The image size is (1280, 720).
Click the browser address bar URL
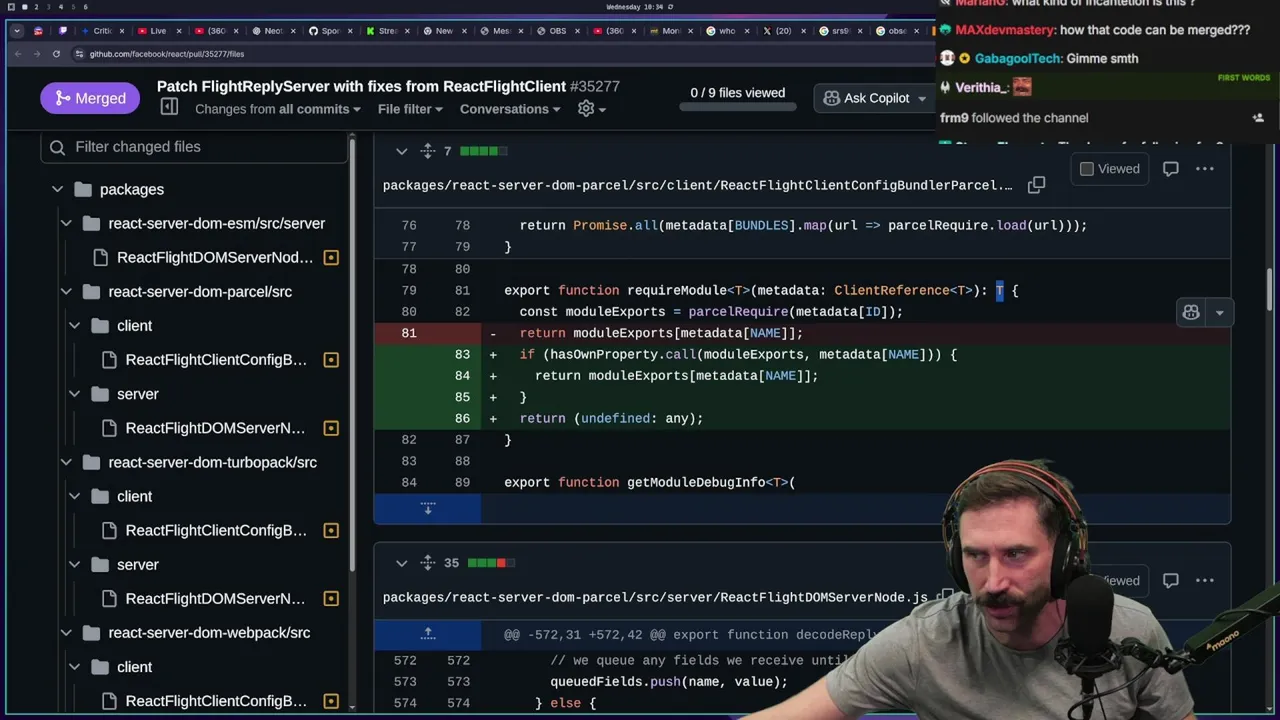click(x=166, y=54)
